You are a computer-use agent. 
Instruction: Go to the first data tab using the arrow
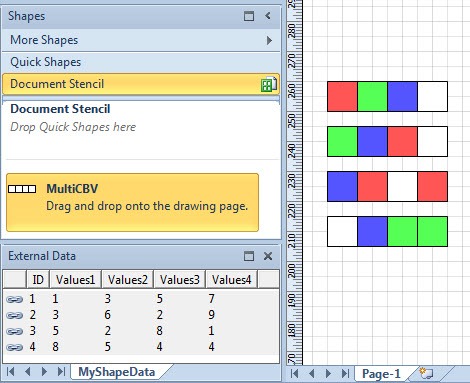10,372
